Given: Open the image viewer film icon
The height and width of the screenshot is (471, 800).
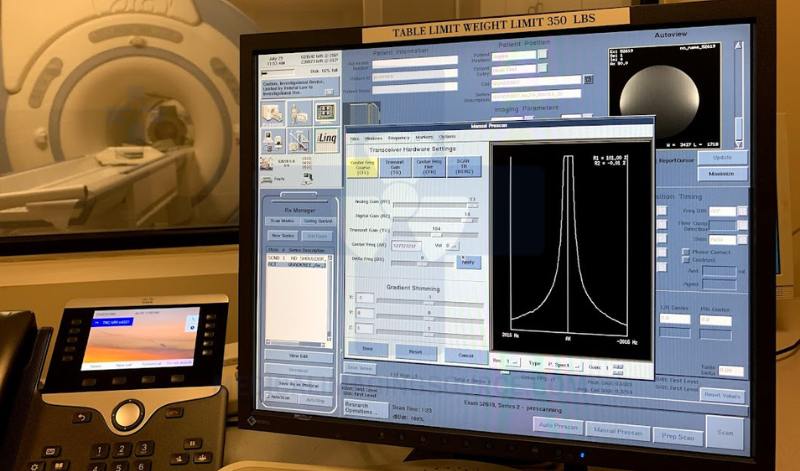Looking at the screenshot, I should tap(326, 113).
